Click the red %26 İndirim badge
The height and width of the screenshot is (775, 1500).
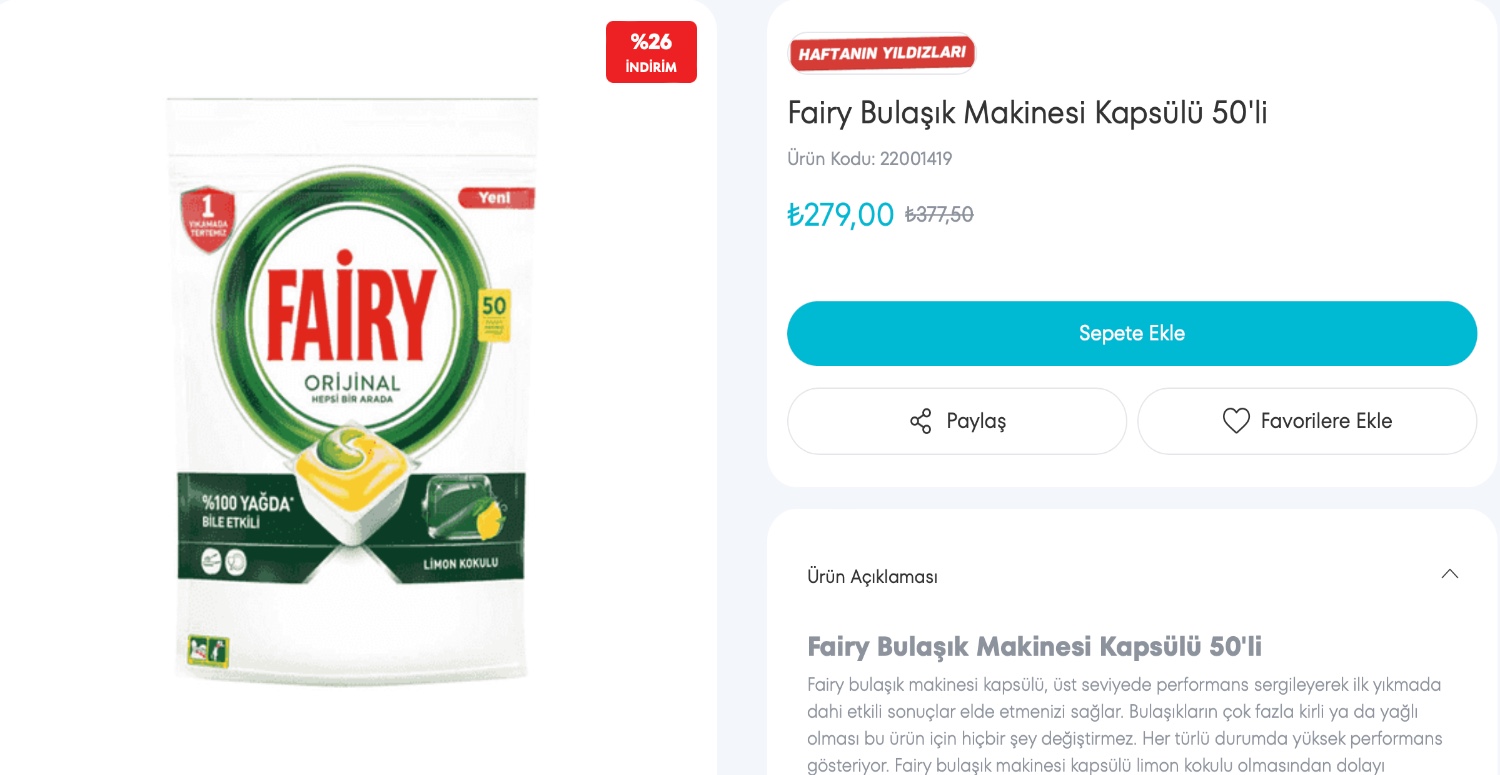click(x=651, y=52)
